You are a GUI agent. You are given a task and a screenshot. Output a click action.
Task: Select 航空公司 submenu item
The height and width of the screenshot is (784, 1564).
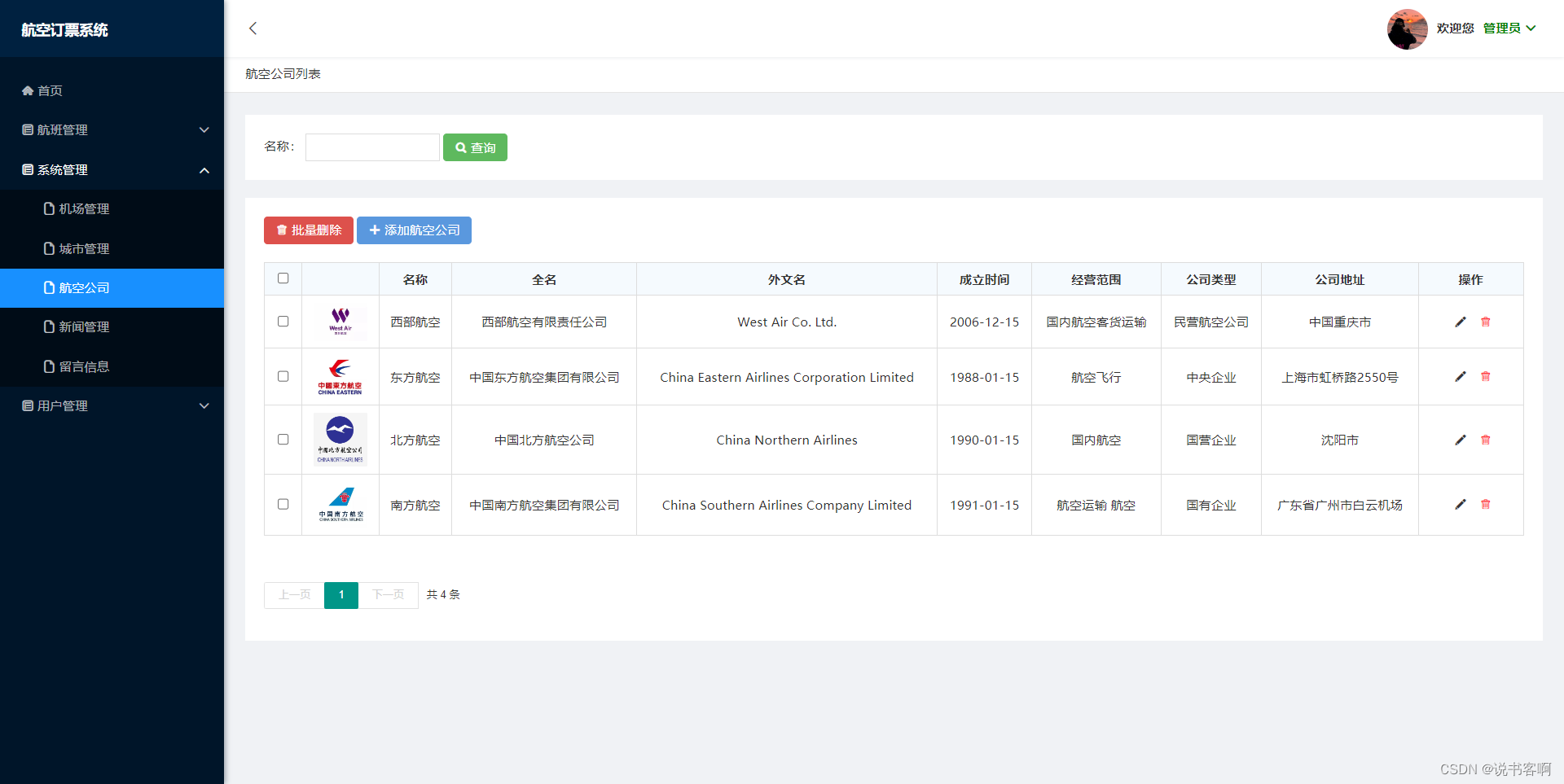(x=112, y=288)
